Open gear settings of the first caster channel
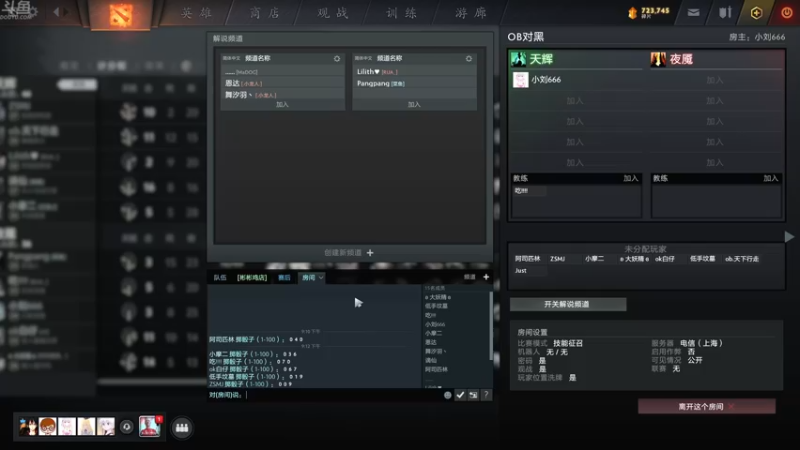 [x=337, y=59]
